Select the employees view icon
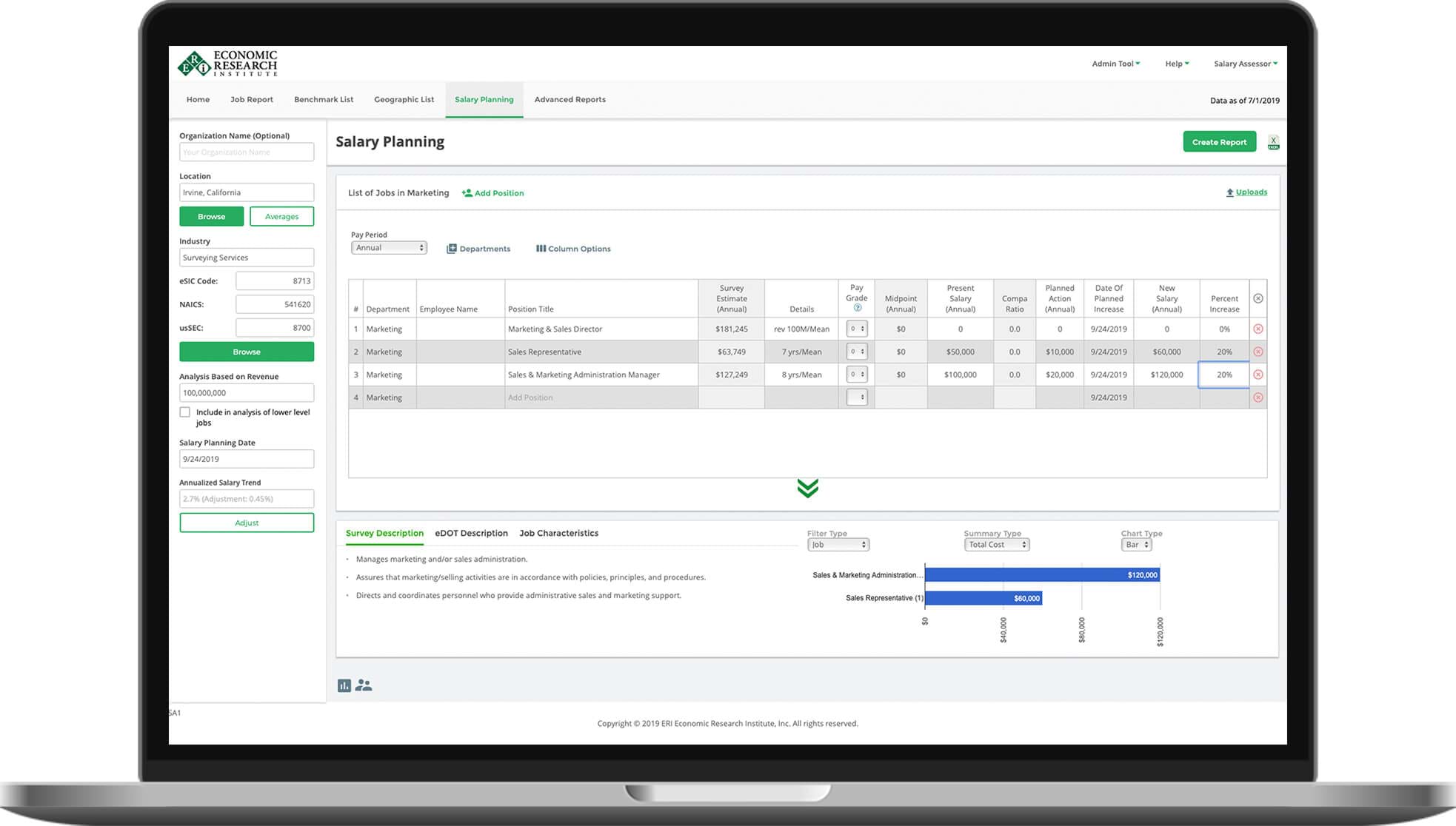This screenshot has width=1456, height=826. tap(363, 685)
